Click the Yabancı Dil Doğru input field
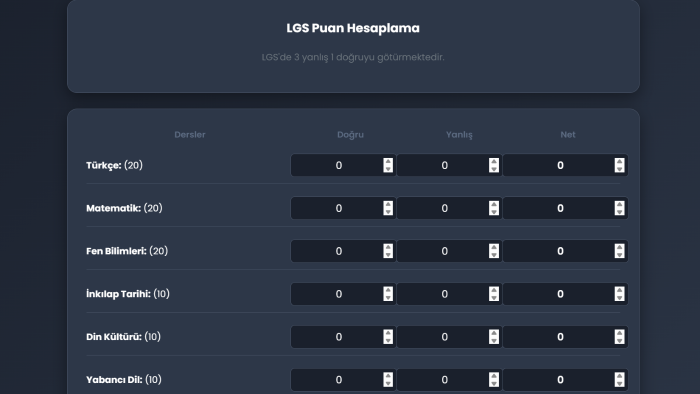Viewport: 700px width, 394px height. click(343, 379)
